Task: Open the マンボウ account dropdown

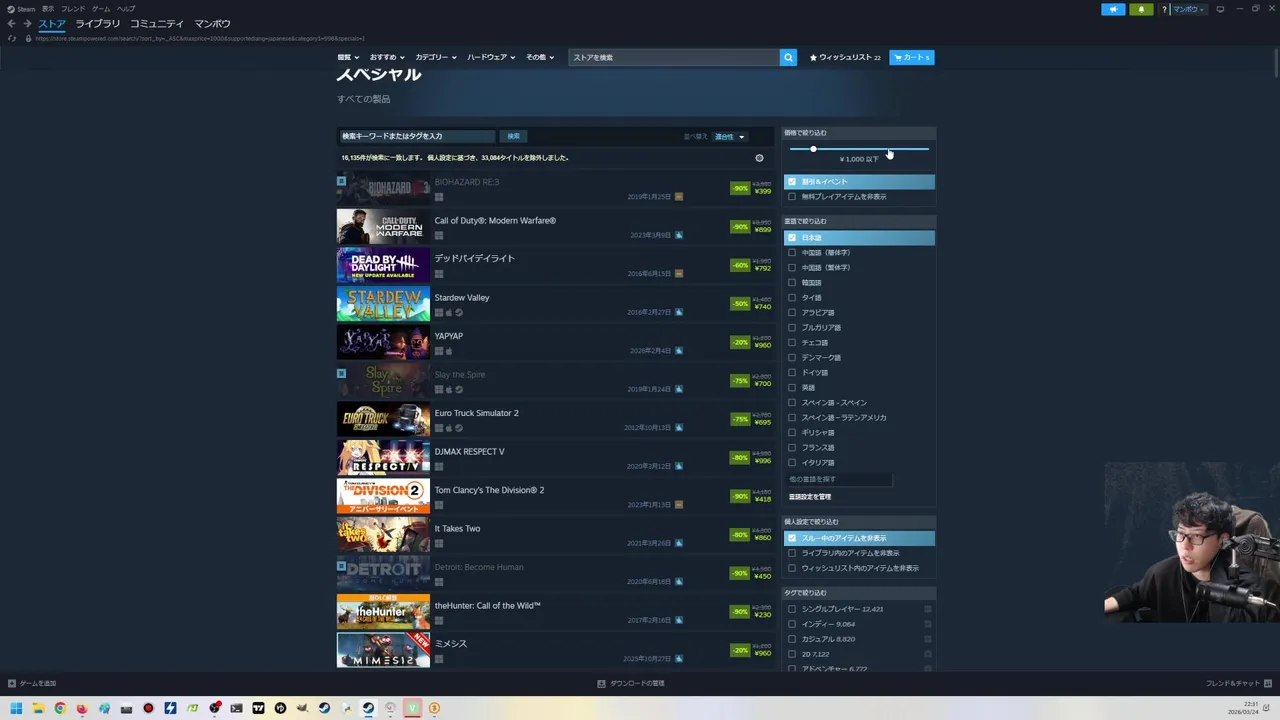Action: tap(1189, 9)
